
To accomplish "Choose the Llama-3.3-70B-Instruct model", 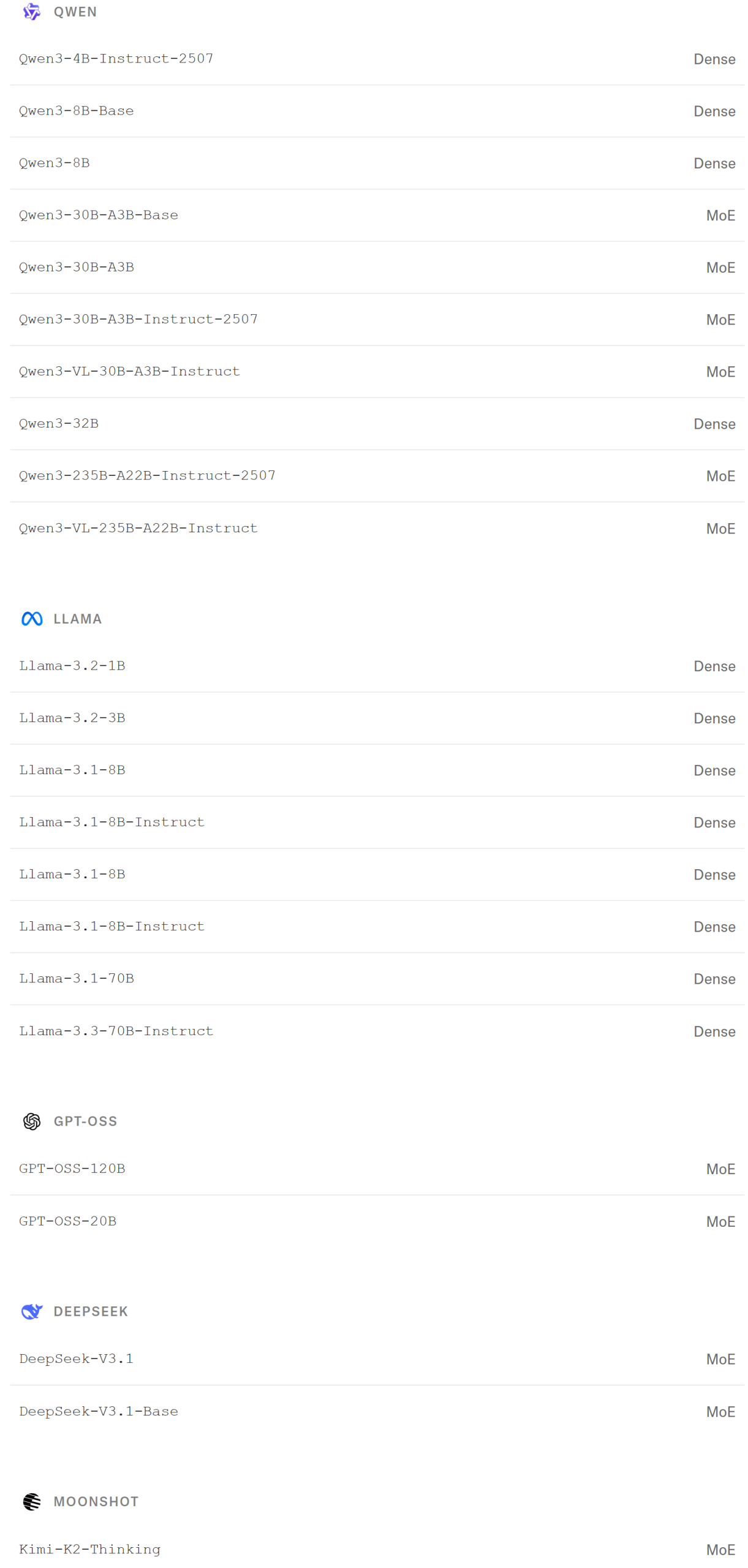I will coord(116,1031).
